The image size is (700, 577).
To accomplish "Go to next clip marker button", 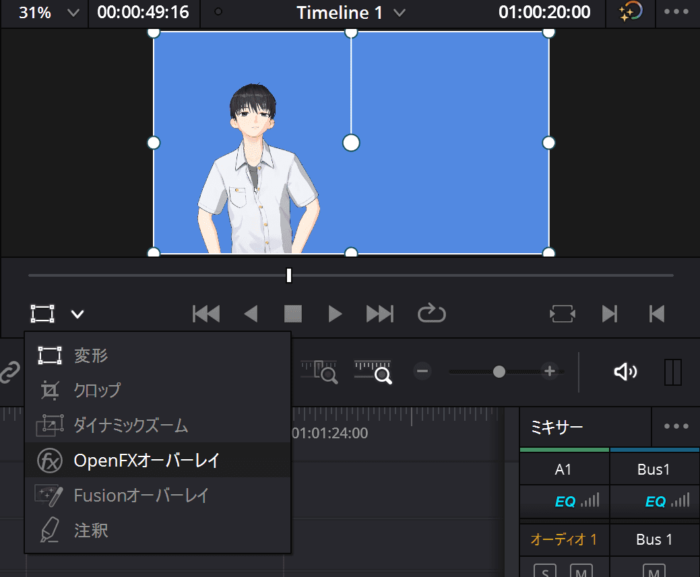I will click(x=609, y=314).
